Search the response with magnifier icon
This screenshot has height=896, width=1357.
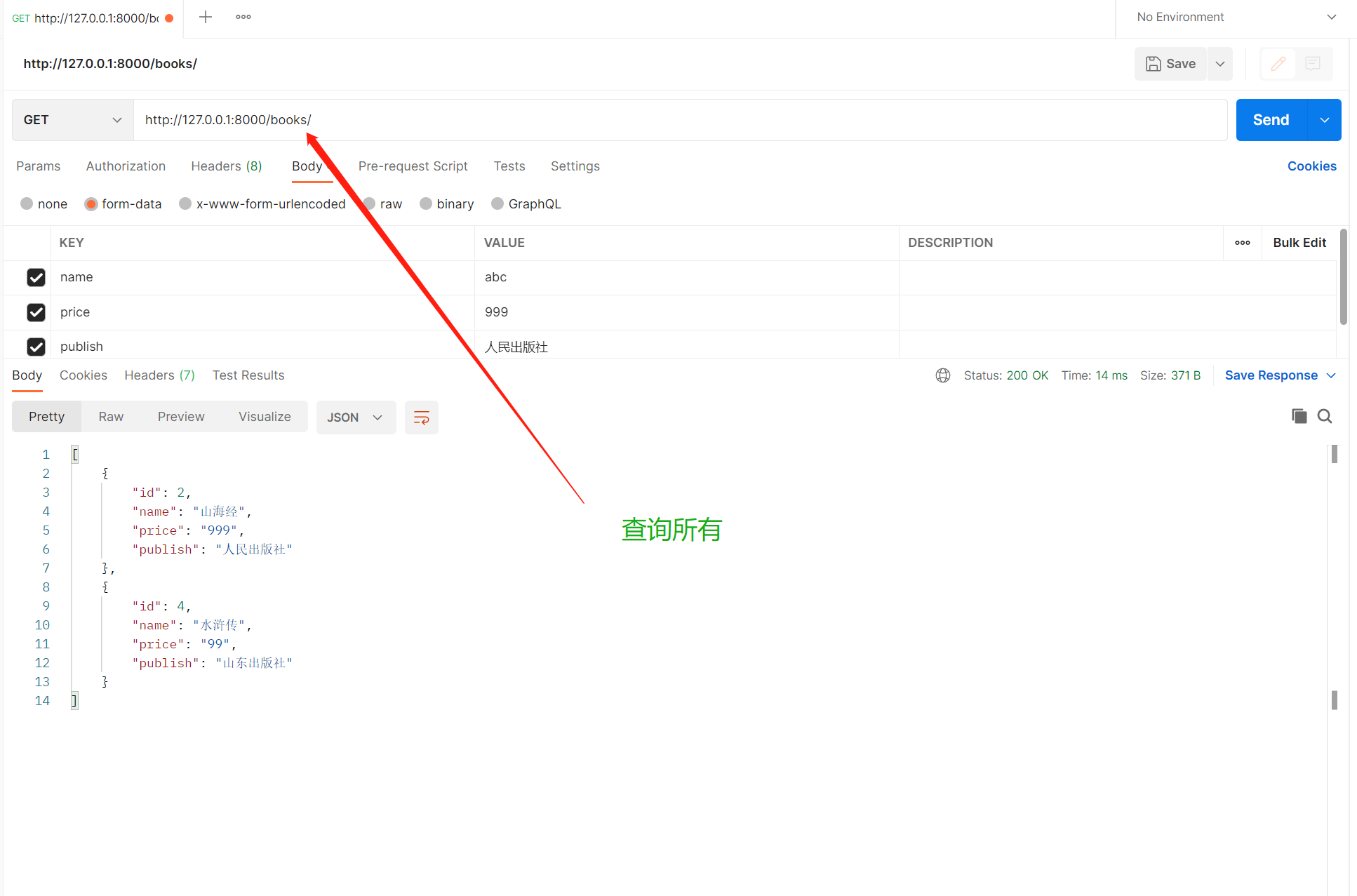1325,416
